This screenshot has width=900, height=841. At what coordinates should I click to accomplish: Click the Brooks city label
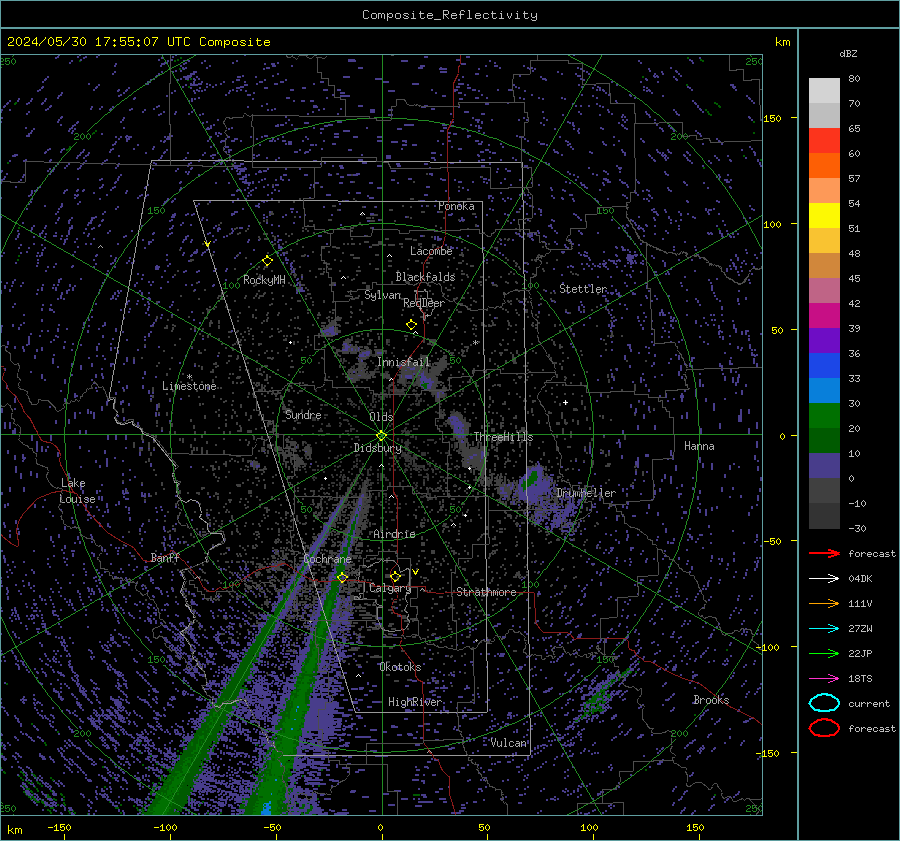711,700
